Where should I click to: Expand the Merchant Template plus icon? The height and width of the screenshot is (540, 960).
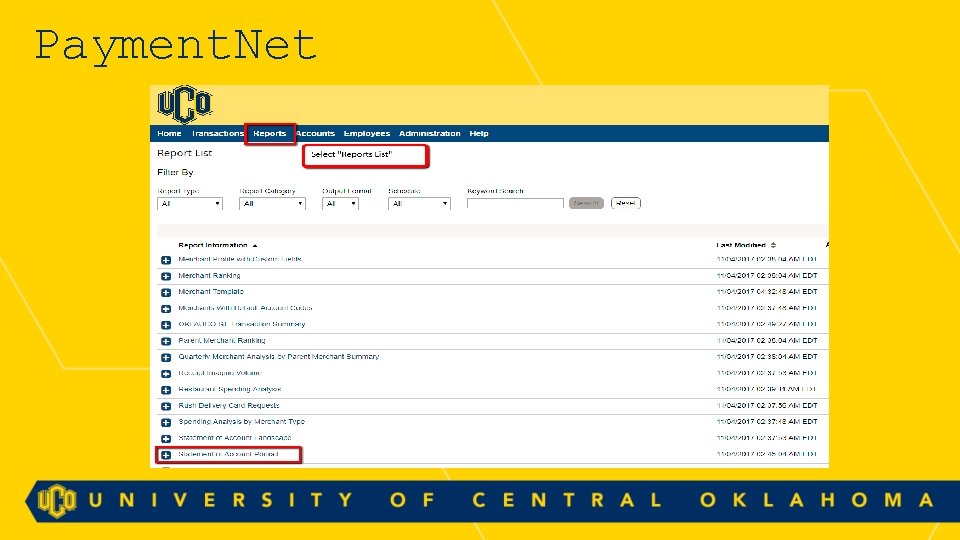pyautogui.click(x=166, y=293)
